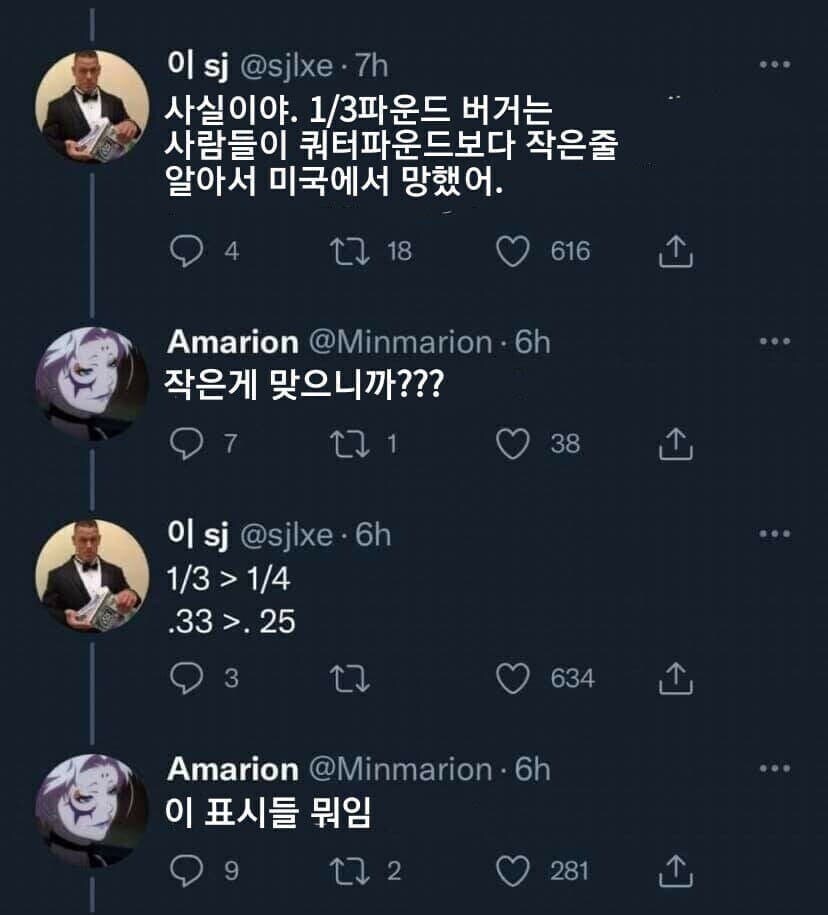Share 이 sj's first tweet
The height and width of the screenshot is (915, 828).
point(677,253)
